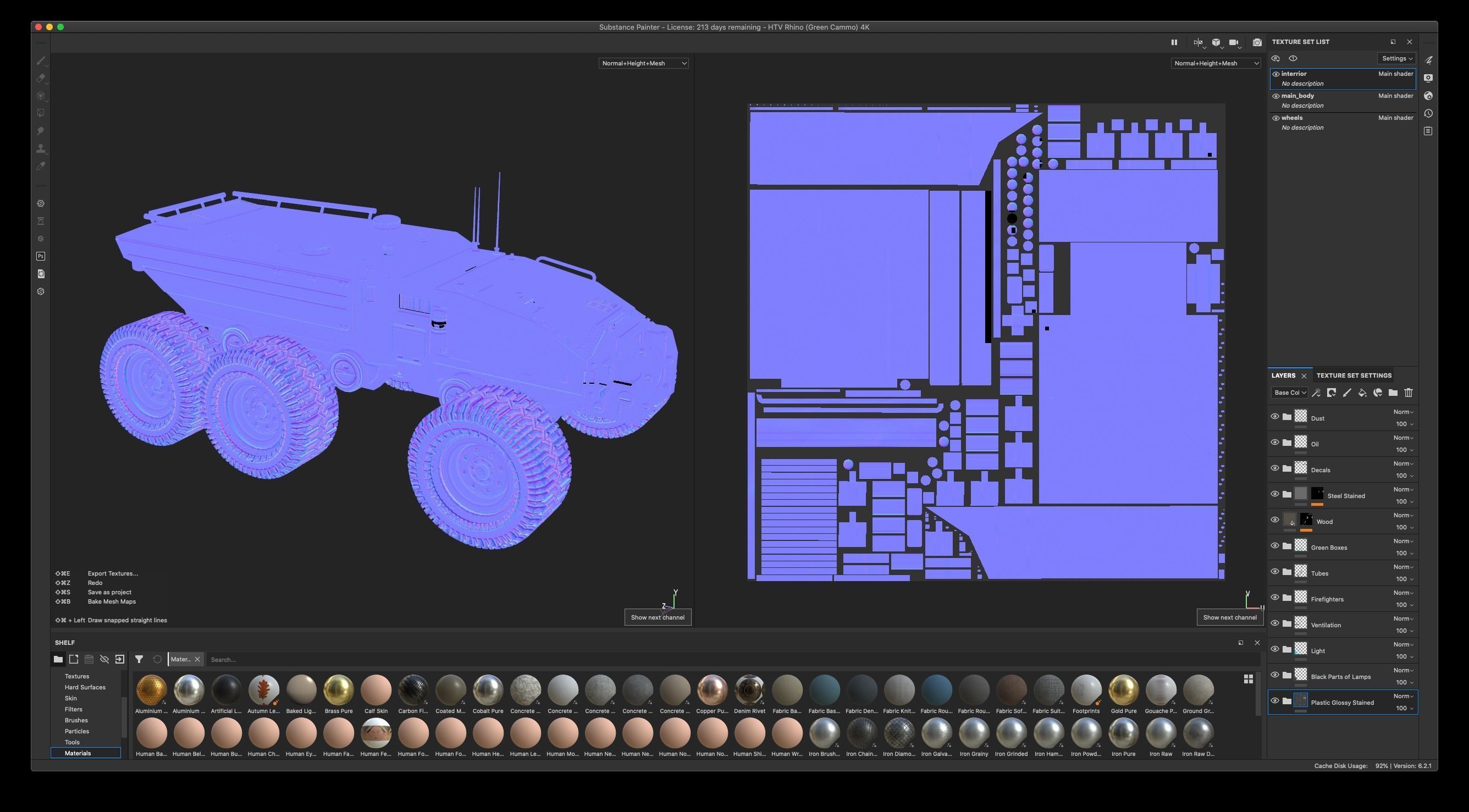Open camera settings video icon

pos(1234,42)
